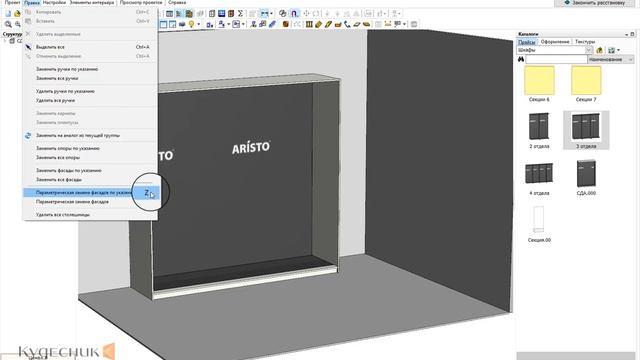Image resolution: width=640 pixels, height=360 pixels.
Task: Click Закончить расстановку button
Action: 595,3
